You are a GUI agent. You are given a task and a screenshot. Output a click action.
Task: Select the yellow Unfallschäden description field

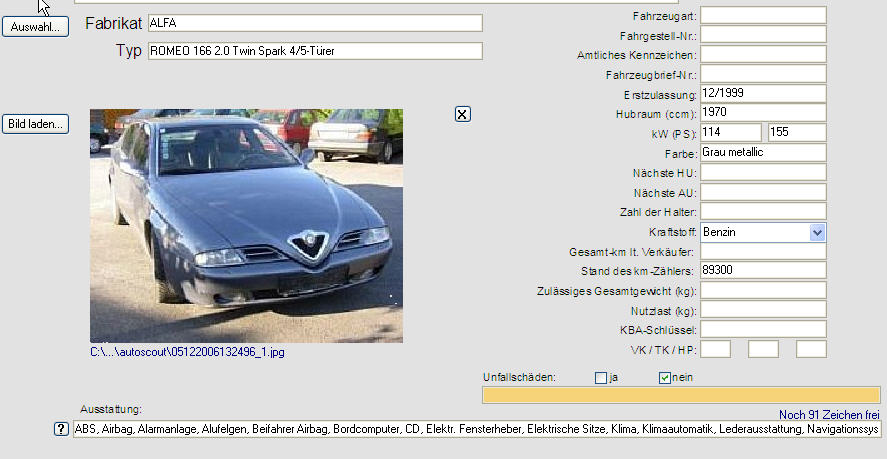click(x=681, y=395)
